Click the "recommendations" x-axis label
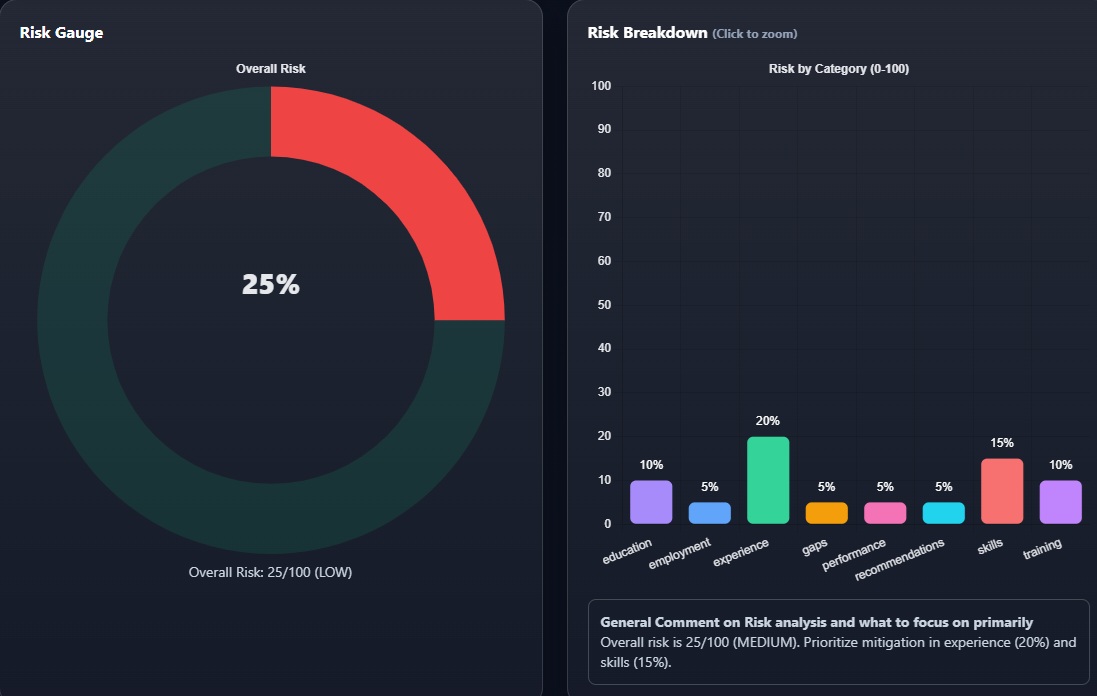Screen dimensions: 1097x696 [x=900, y=561]
